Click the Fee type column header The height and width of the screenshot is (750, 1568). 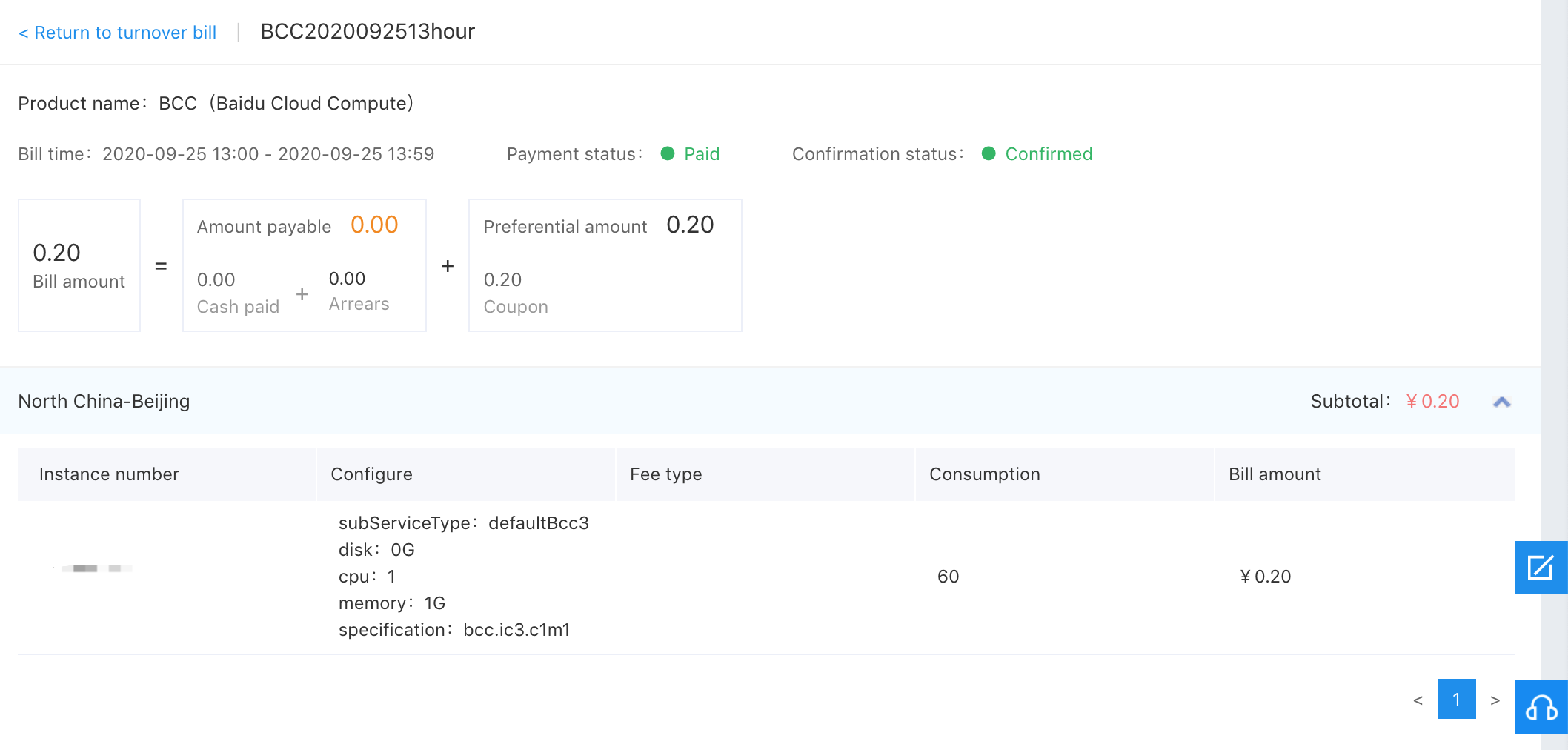pyautogui.click(x=665, y=474)
